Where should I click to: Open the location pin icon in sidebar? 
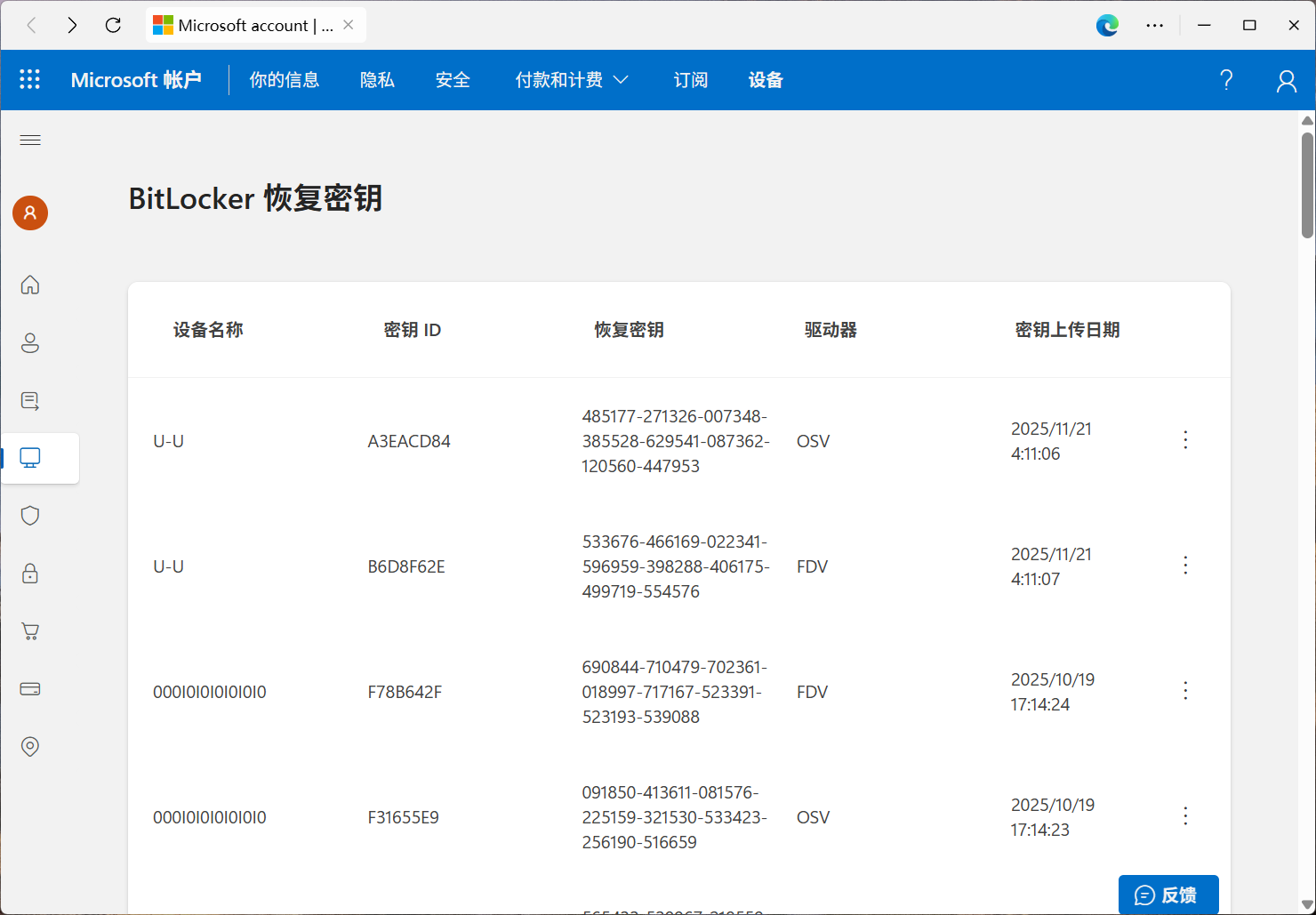click(x=30, y=747)
